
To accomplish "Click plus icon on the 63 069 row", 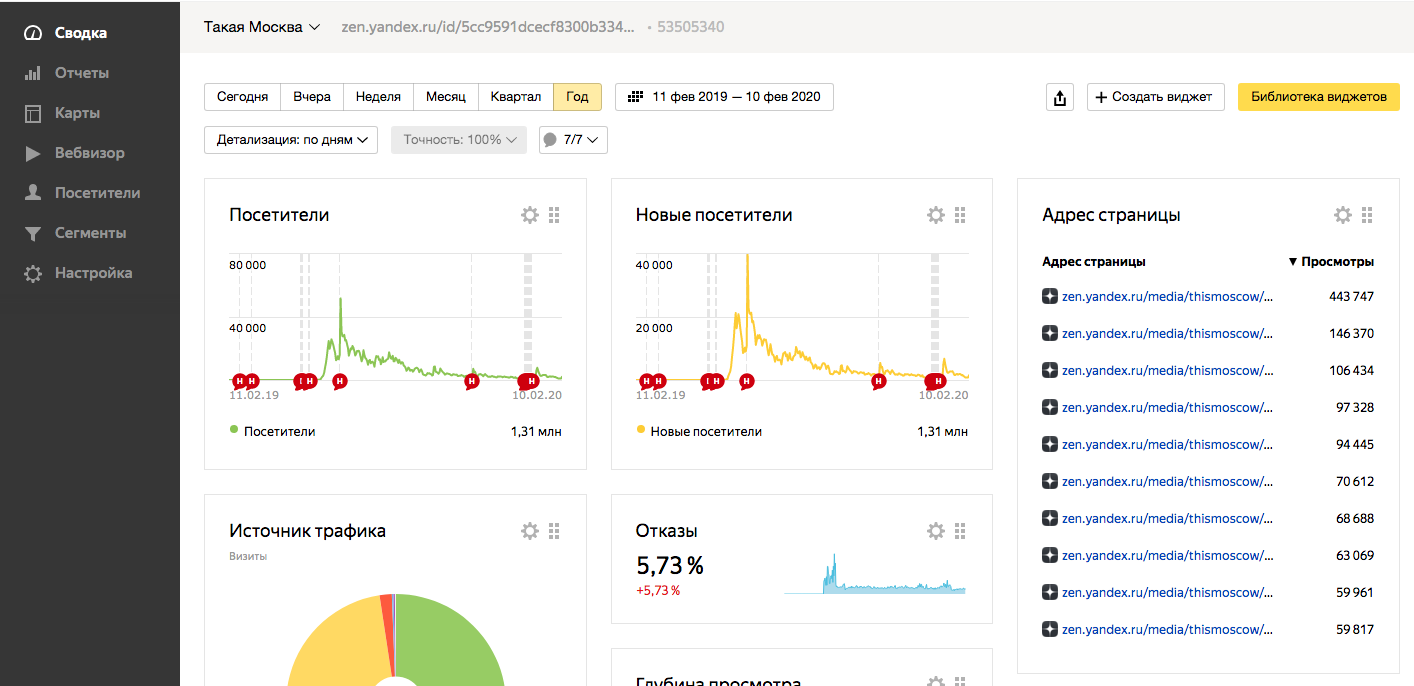I will (x=1050, y=555).
